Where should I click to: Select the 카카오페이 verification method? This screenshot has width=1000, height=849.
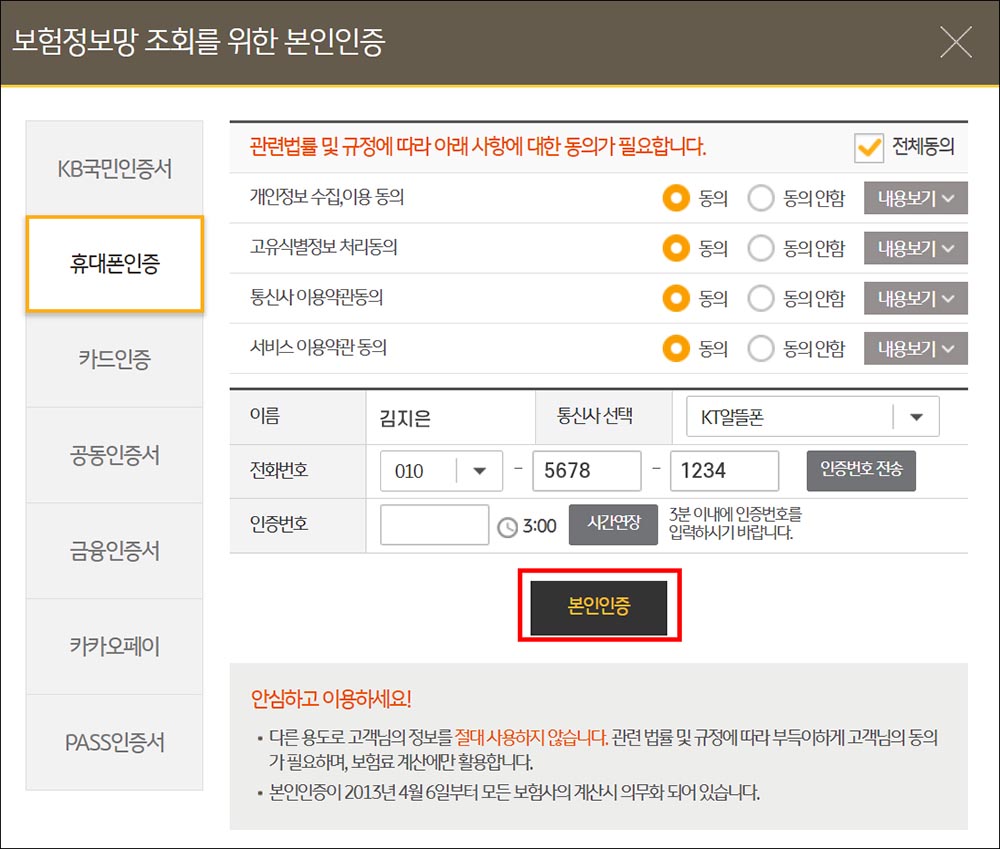coord(114,646)
